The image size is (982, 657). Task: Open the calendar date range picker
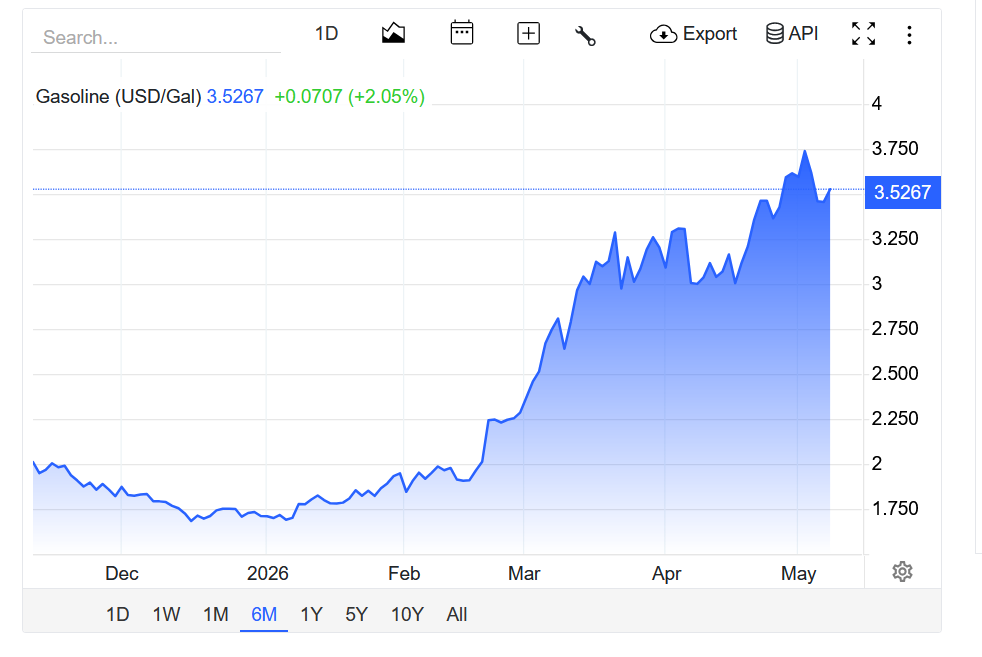462,33
